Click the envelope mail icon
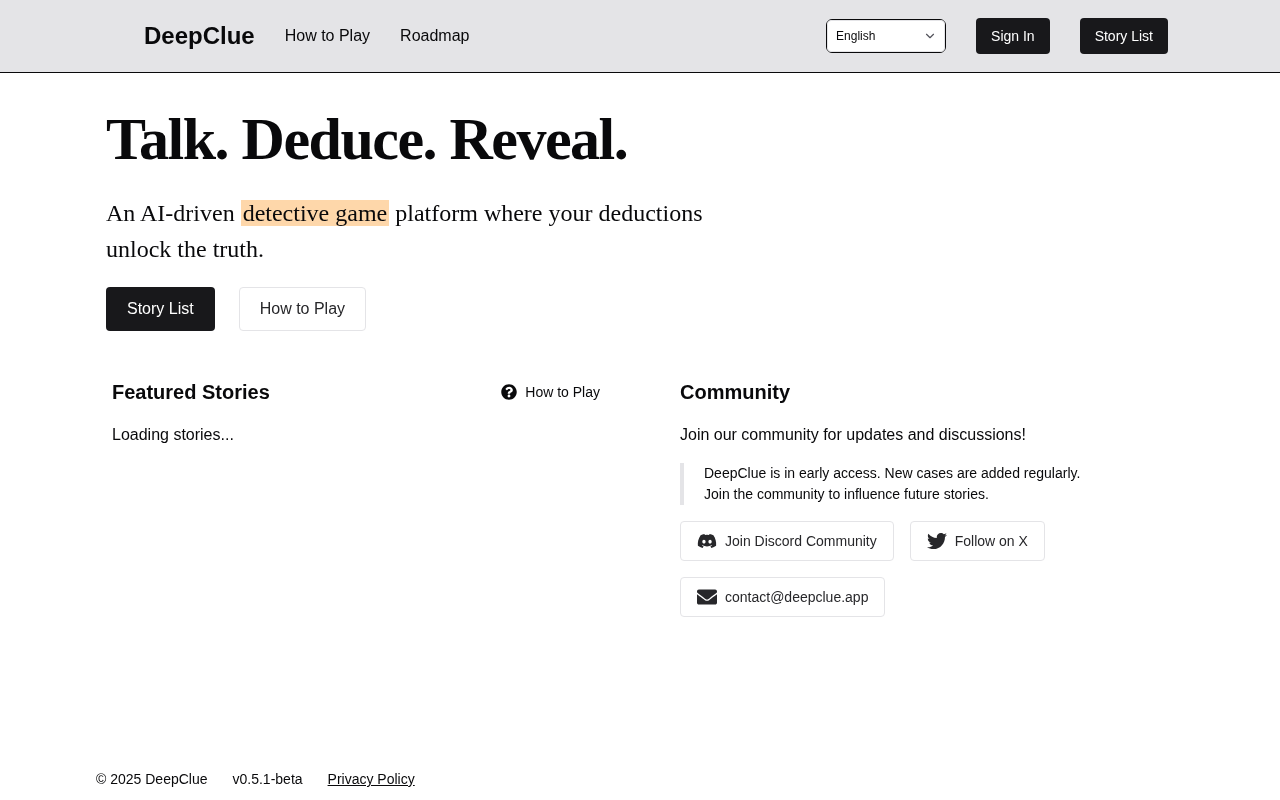1280x800 pixels. point(707,597)
